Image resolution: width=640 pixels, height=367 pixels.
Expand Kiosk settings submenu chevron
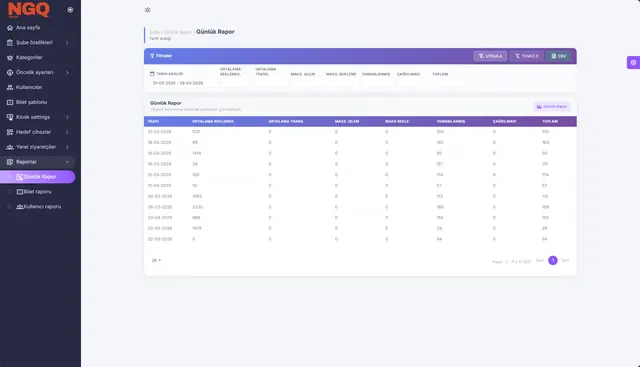click(x=67, y=117)
